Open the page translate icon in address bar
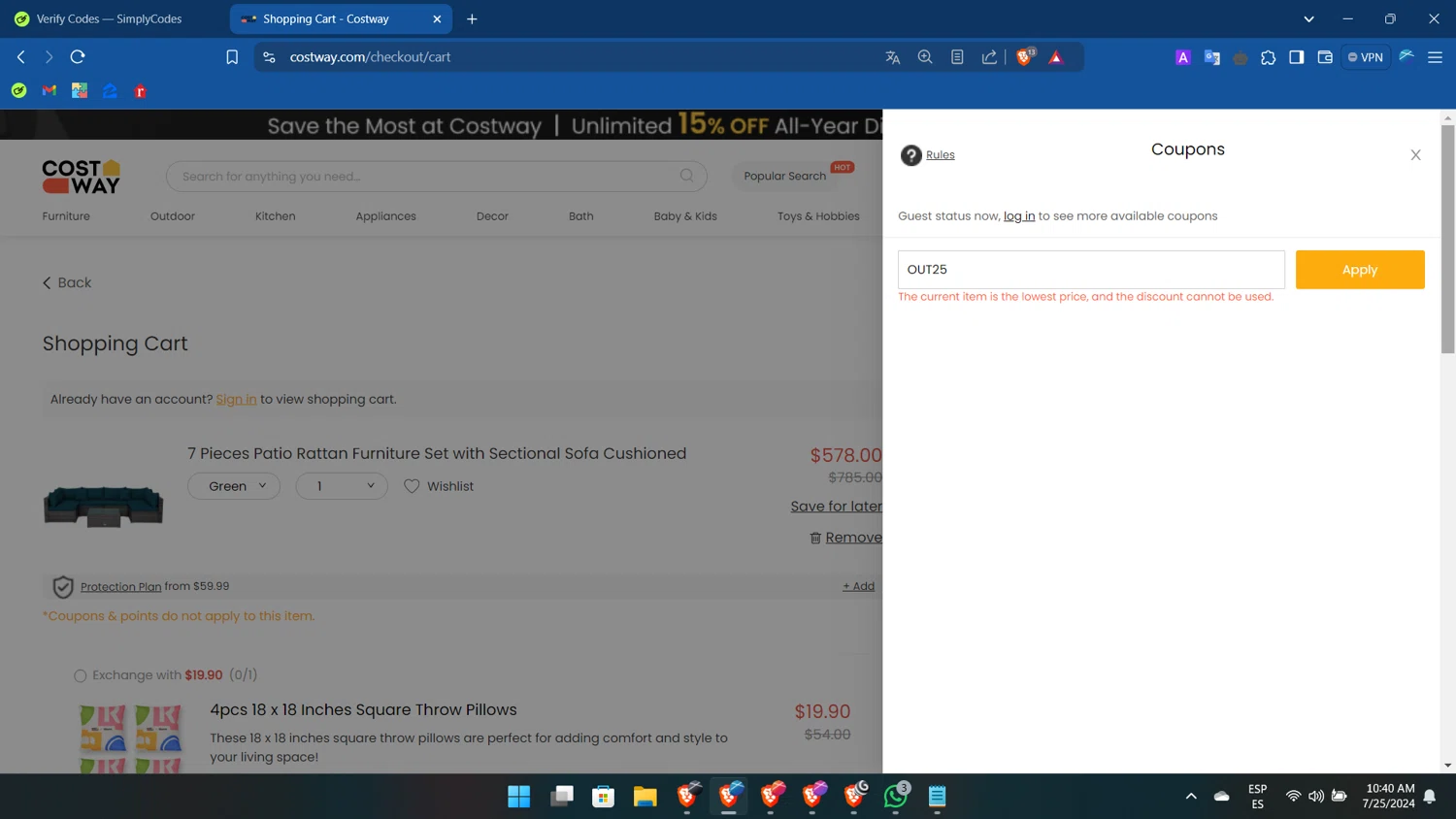 coord(893,57)
